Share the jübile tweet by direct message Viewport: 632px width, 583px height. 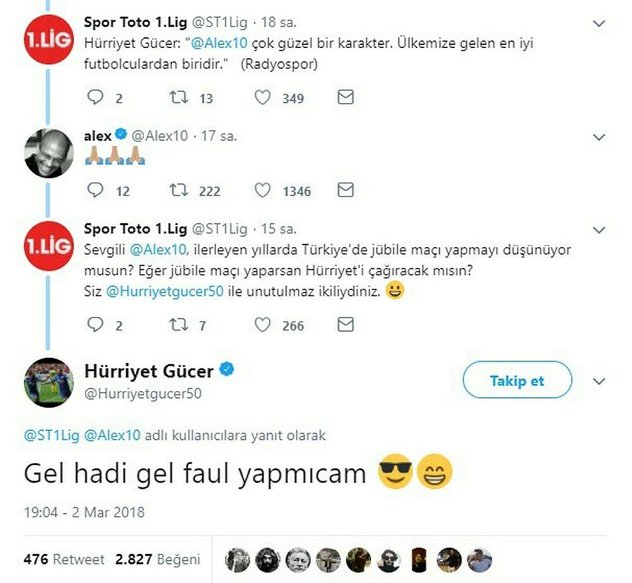[345, 325]
